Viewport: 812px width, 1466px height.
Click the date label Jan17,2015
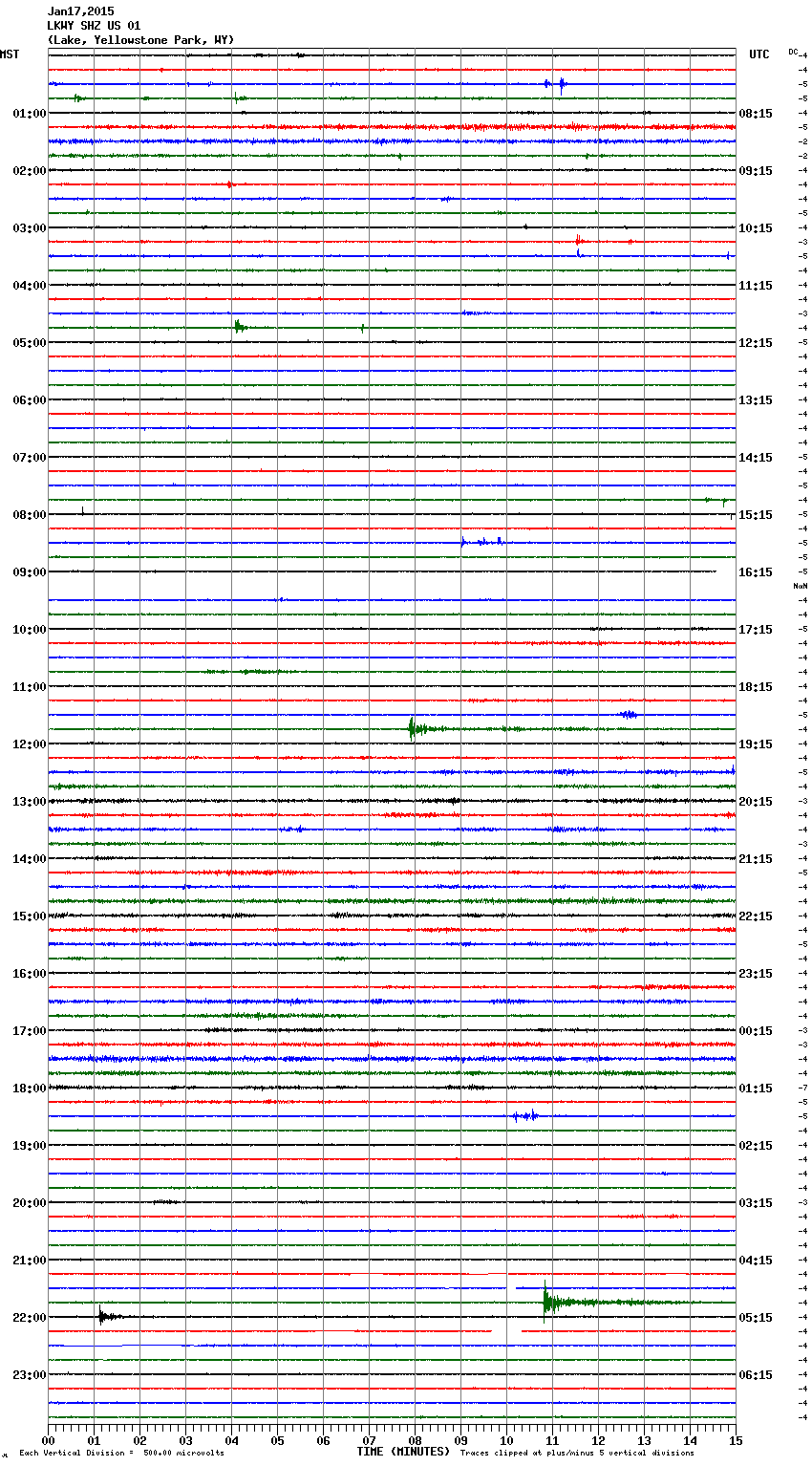point(80,11)
